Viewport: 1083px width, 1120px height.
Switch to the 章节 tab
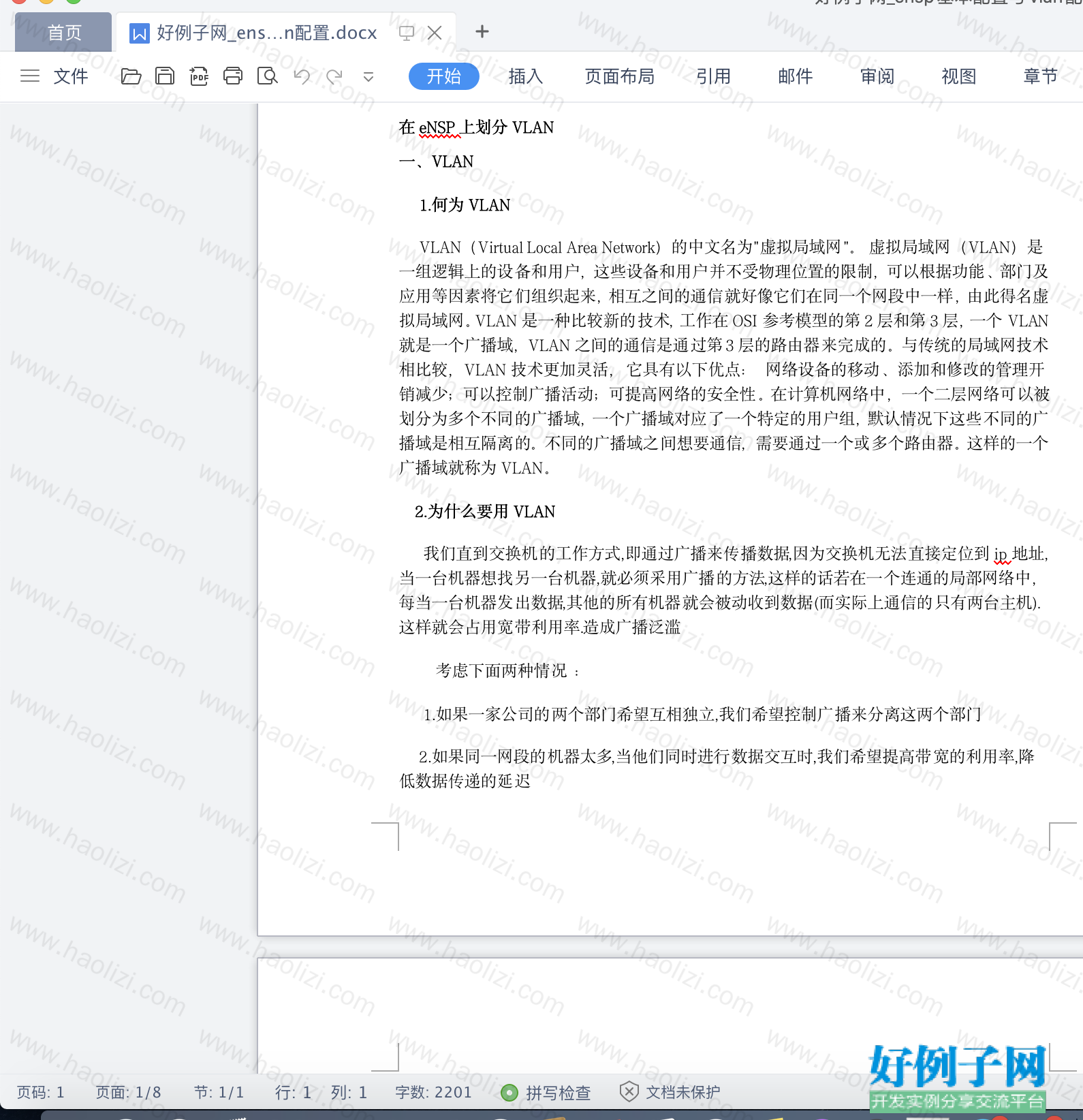(1041, 76)
